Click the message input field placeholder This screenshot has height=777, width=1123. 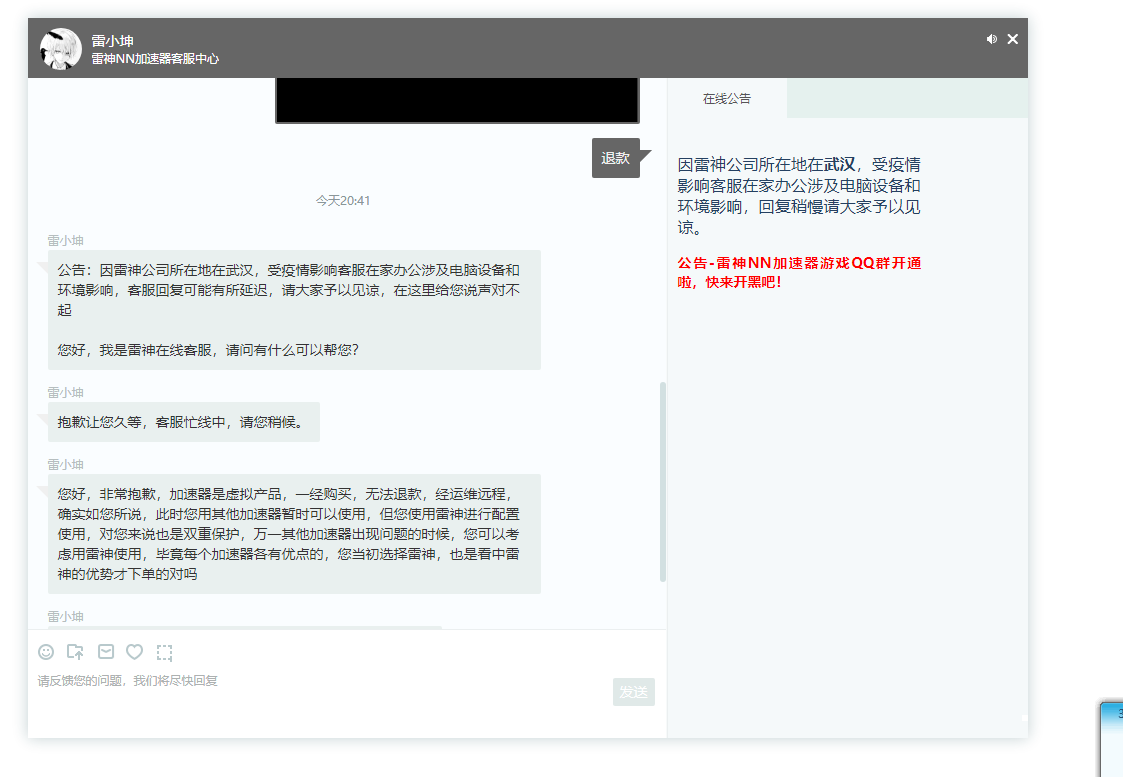pos(128,681)
